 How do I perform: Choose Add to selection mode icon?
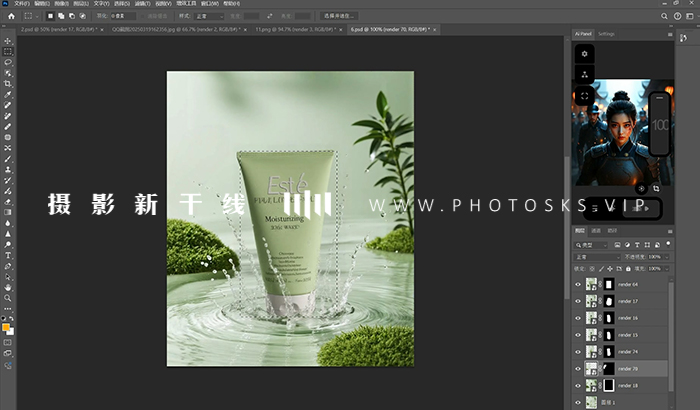click(61, 16)
